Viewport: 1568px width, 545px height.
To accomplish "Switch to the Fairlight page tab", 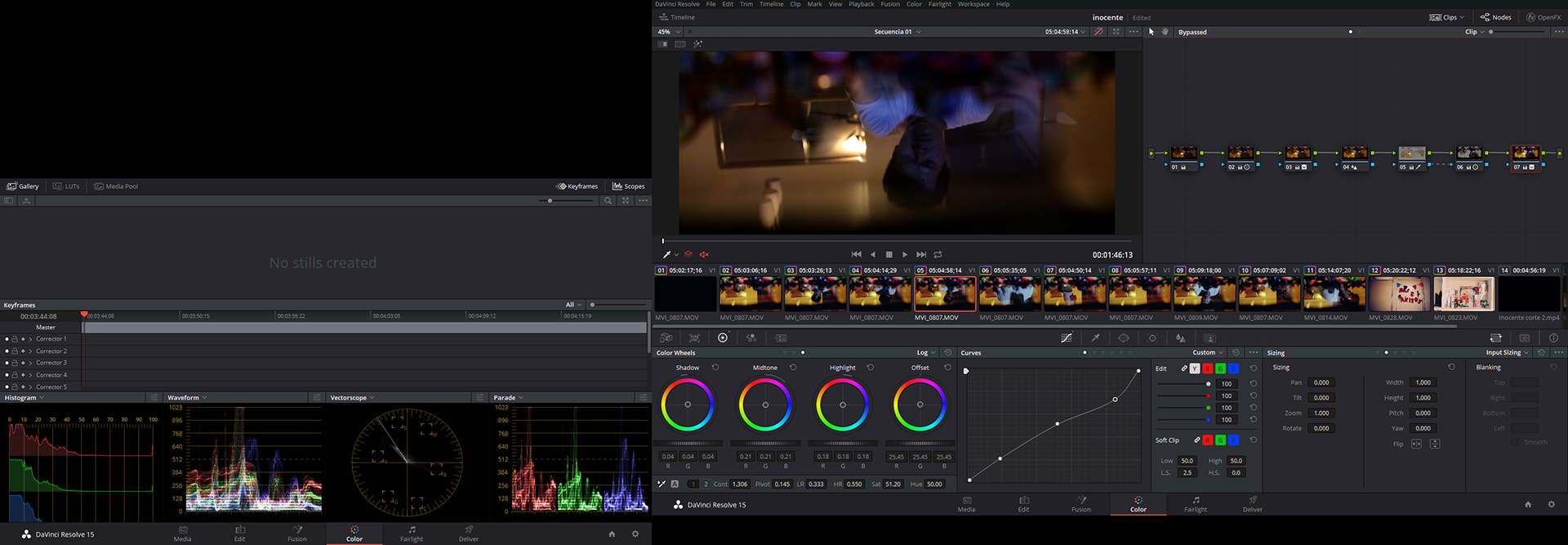I will click(1195, 504).
